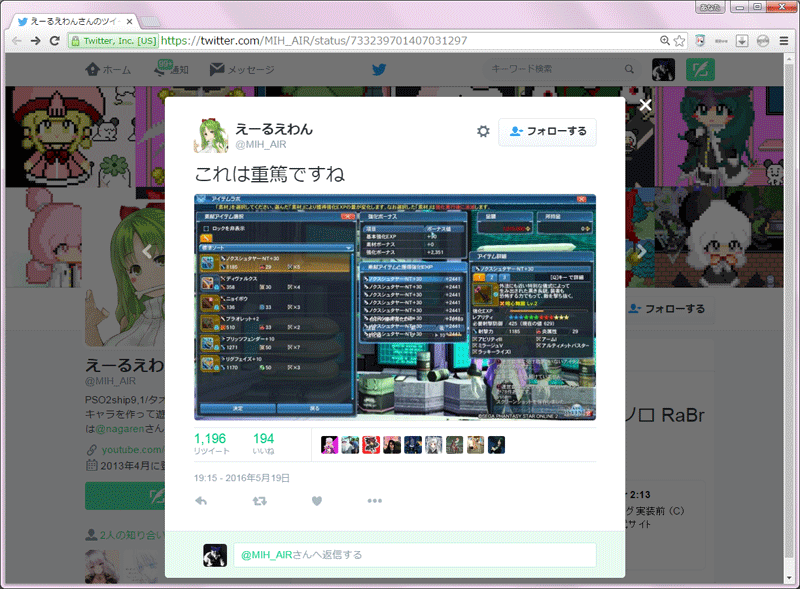Bookmark this page with the star icon
800x589 pixels.
pos(679,41)
